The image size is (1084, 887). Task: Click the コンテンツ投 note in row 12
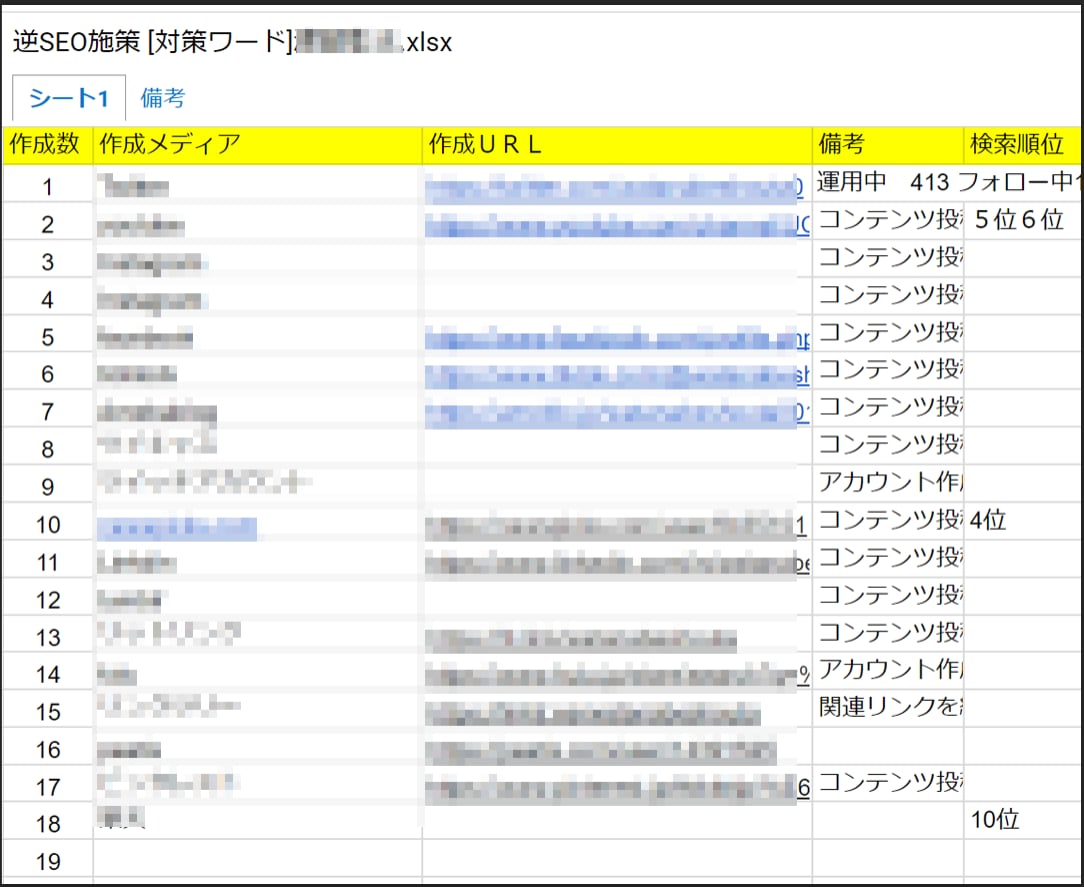coord(888,595)
